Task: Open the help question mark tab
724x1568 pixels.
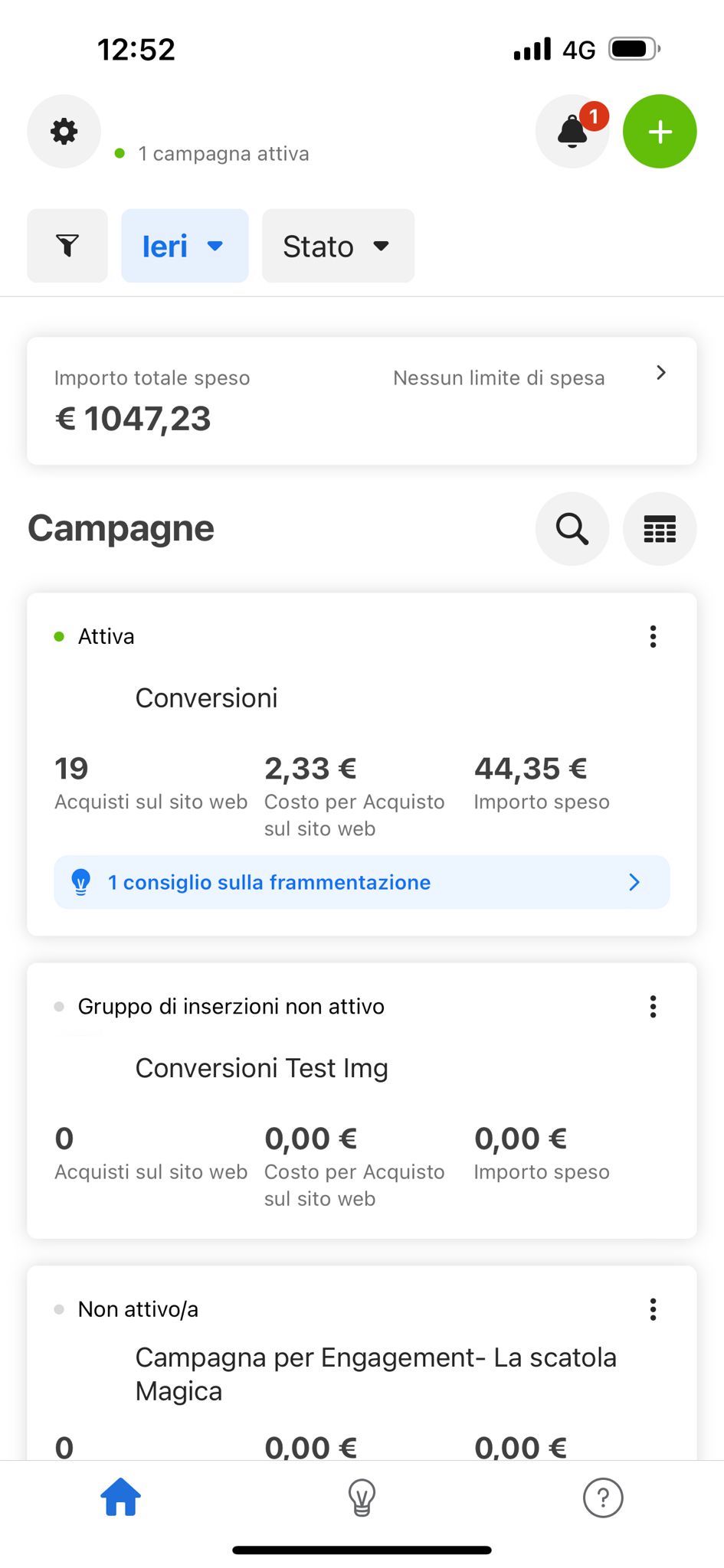Action: [x=603, y=1498]
